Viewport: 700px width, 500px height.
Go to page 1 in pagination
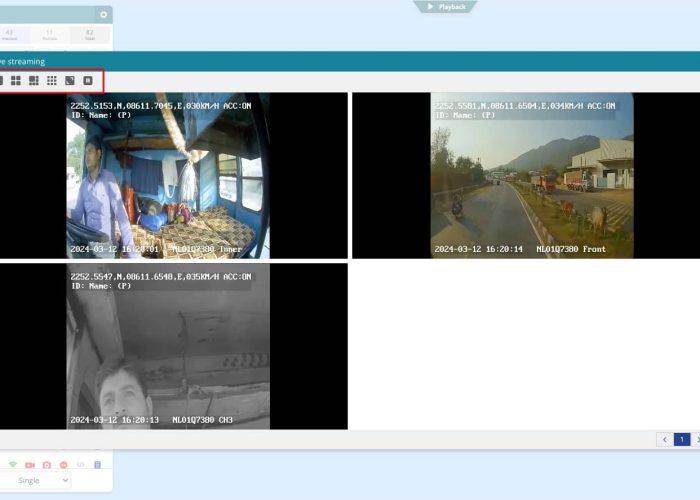click(x=682, y=439)
